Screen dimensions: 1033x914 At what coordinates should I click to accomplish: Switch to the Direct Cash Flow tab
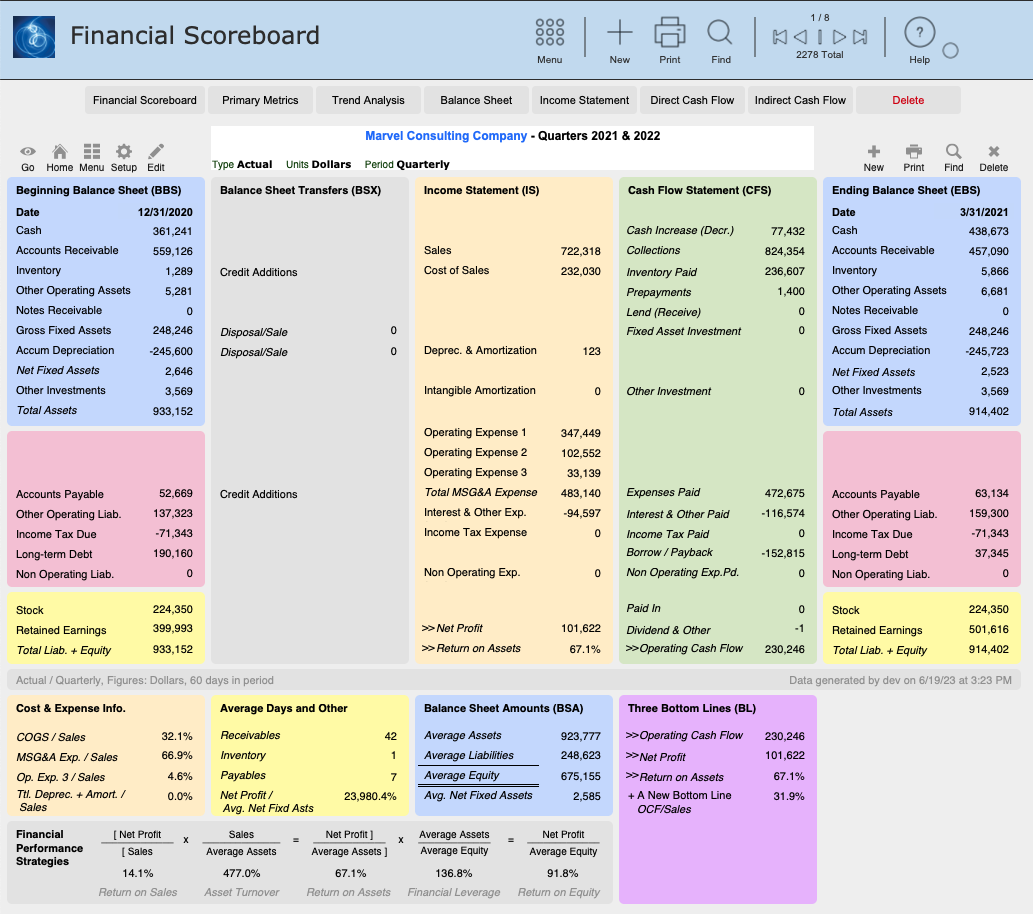(x=692, y=100)
